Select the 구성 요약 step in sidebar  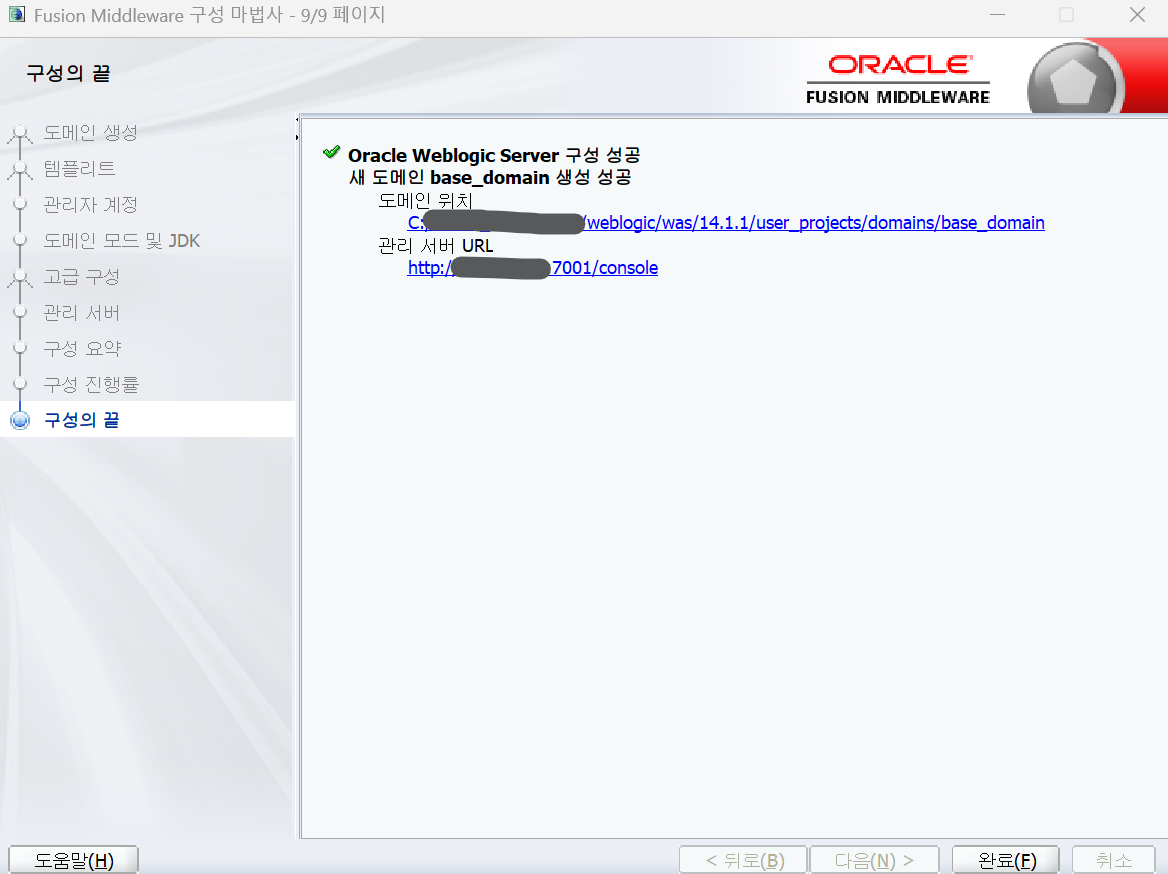tap(82, 348)
